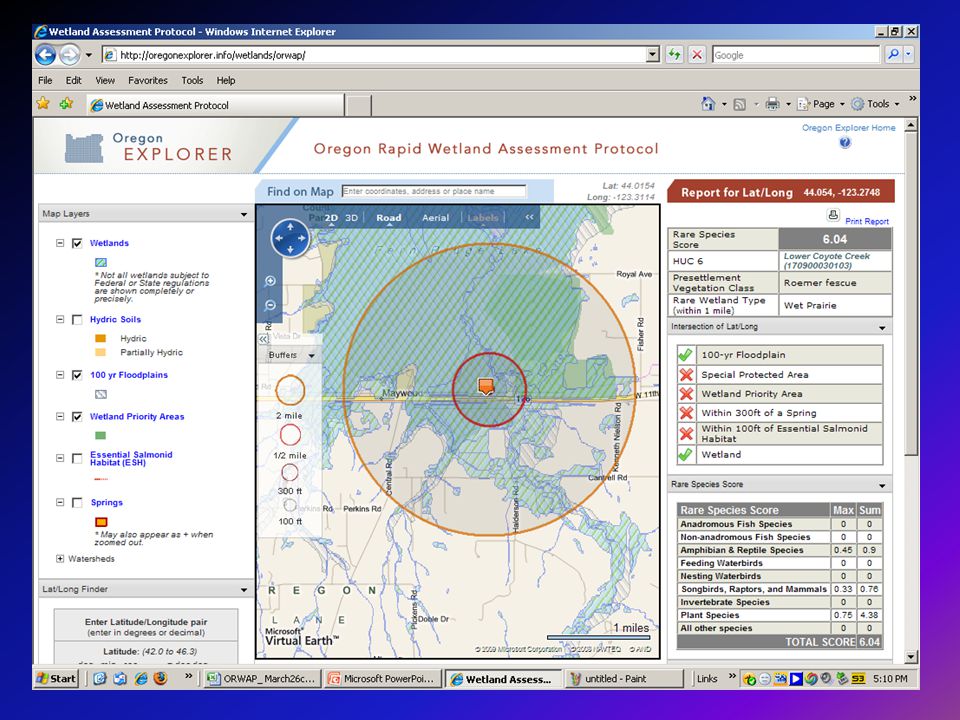Screen dimensions: 960x720
Task: Open the Buffers dropdown
Action: (x=312, y=355)
